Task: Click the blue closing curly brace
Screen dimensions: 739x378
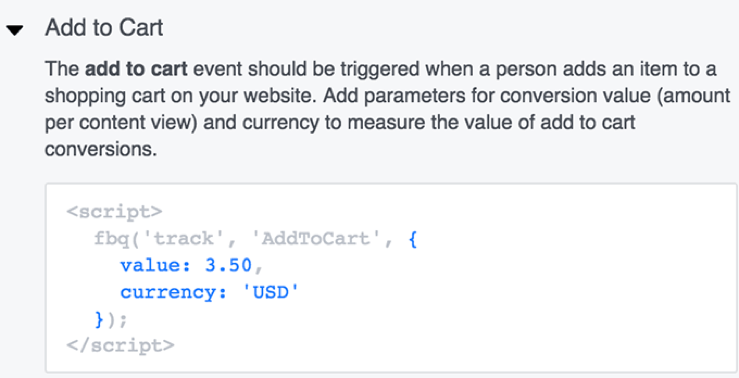Action: point(99,320)
